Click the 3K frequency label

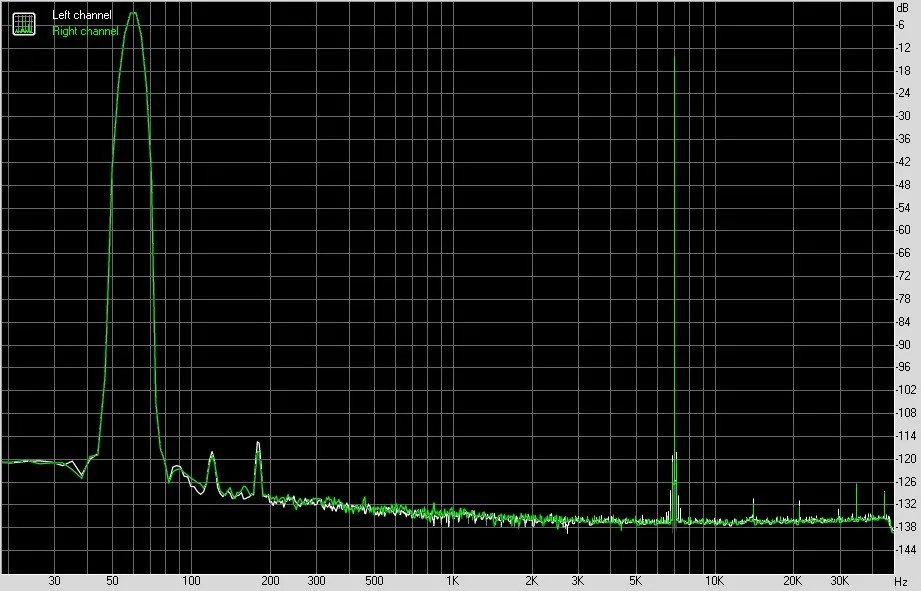[x=577, y=581]
